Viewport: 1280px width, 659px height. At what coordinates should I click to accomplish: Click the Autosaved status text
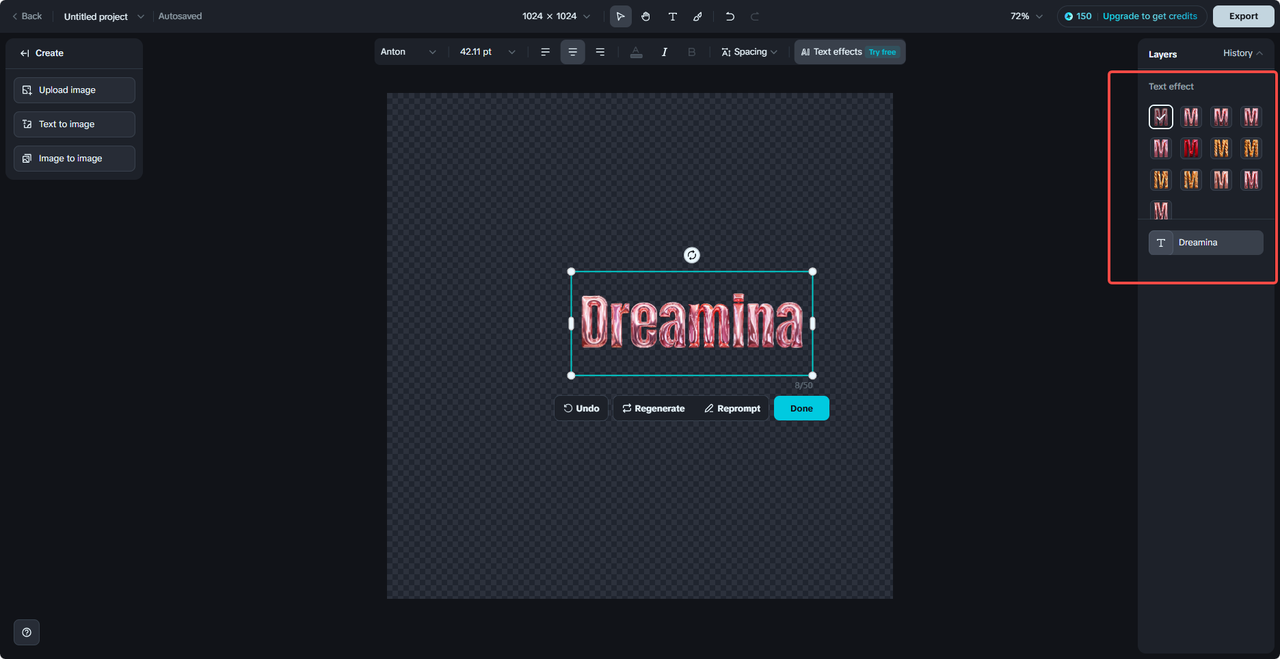click(180, 16)
